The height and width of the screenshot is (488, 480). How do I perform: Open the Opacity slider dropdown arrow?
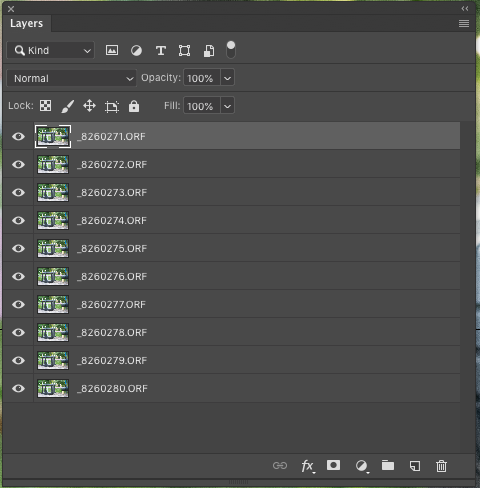[227, 78]
